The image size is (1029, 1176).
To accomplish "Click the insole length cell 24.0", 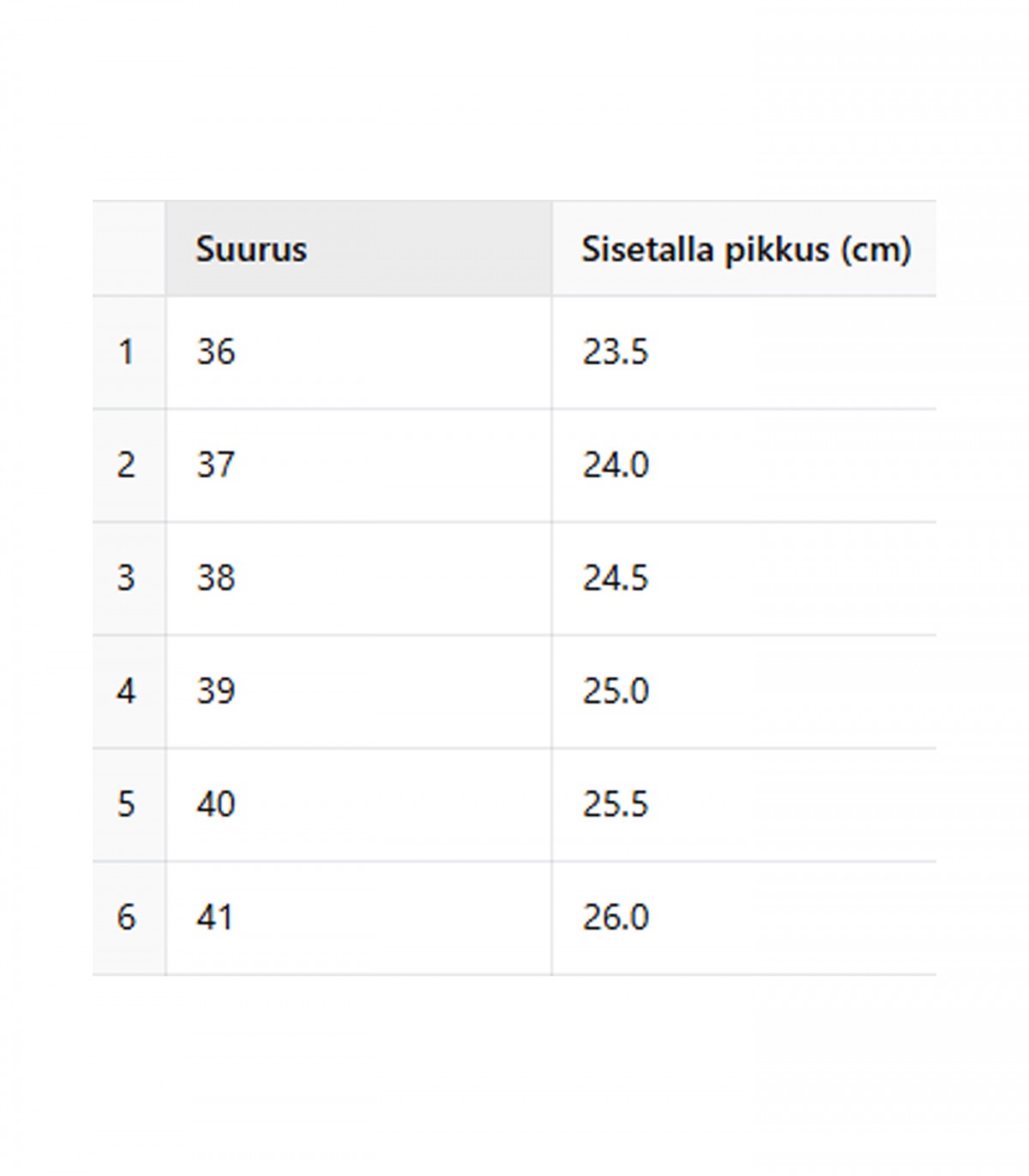I will coord(744,465).
